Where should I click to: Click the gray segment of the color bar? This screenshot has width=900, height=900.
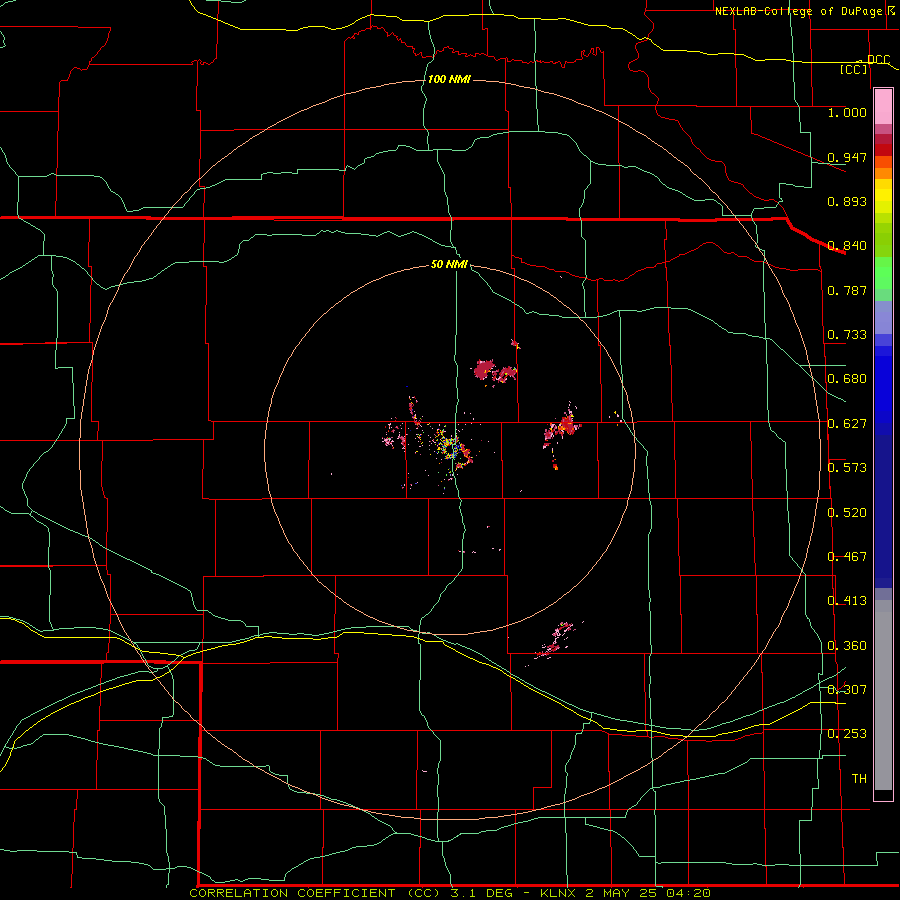coord(883,695)
